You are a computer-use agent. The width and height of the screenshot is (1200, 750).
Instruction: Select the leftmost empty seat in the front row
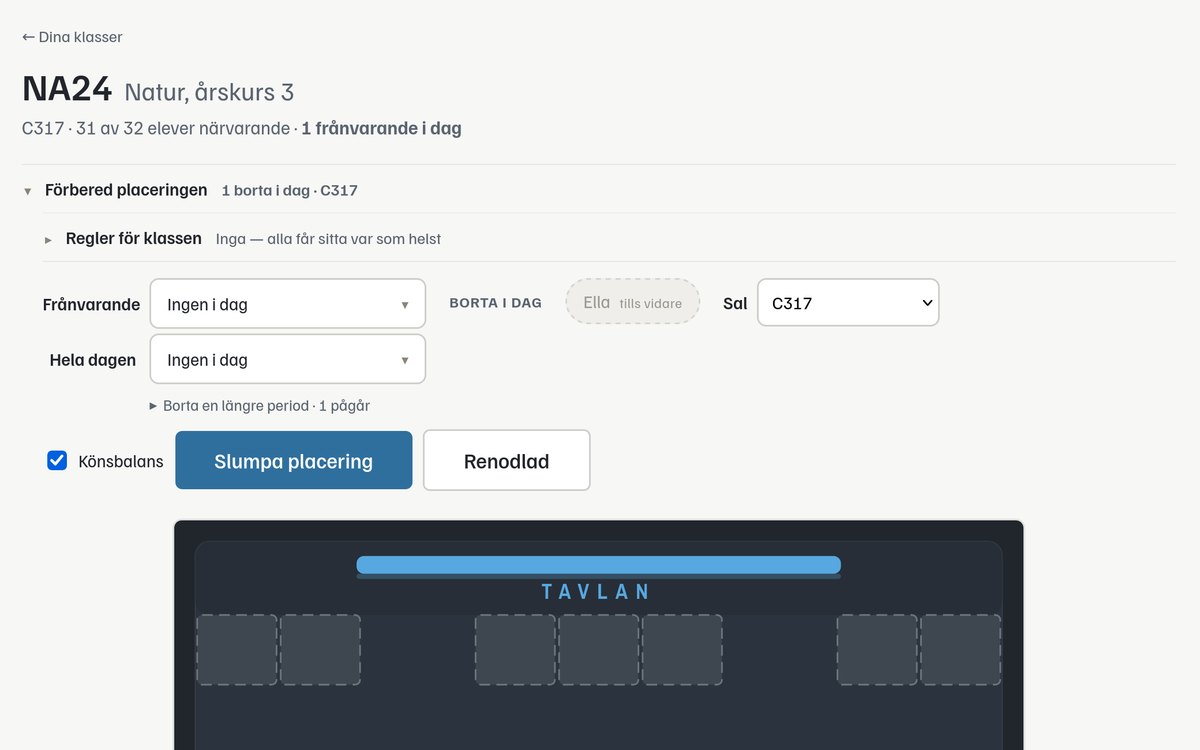coord(237,650)
